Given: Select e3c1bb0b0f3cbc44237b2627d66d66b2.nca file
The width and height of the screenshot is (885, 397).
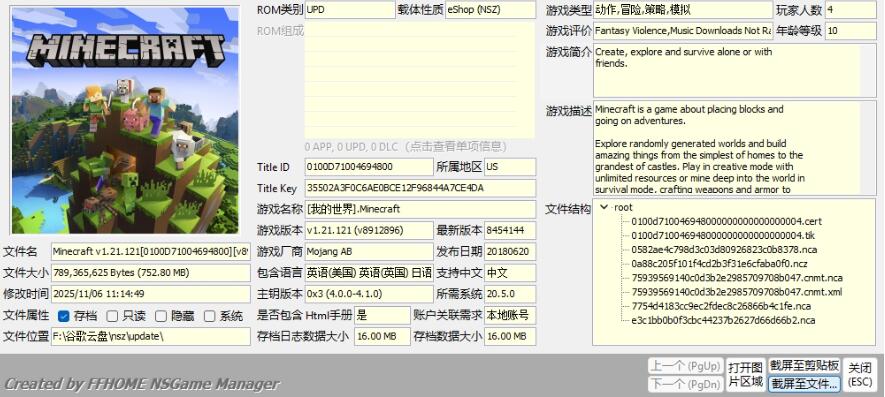Looking at the screenshot, I should (x=723, y=320).
